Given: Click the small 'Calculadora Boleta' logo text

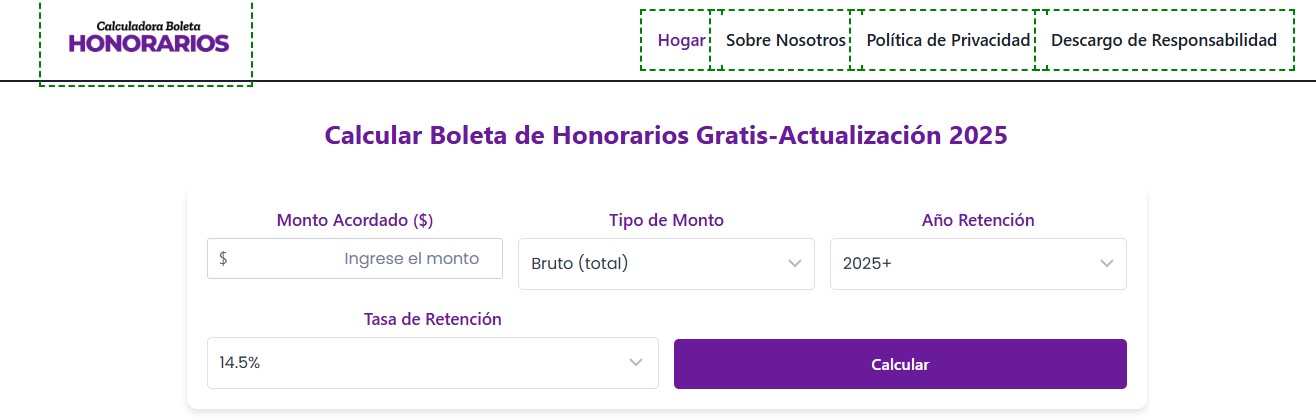Looking at the screenshot, I should tap(148, 26).
